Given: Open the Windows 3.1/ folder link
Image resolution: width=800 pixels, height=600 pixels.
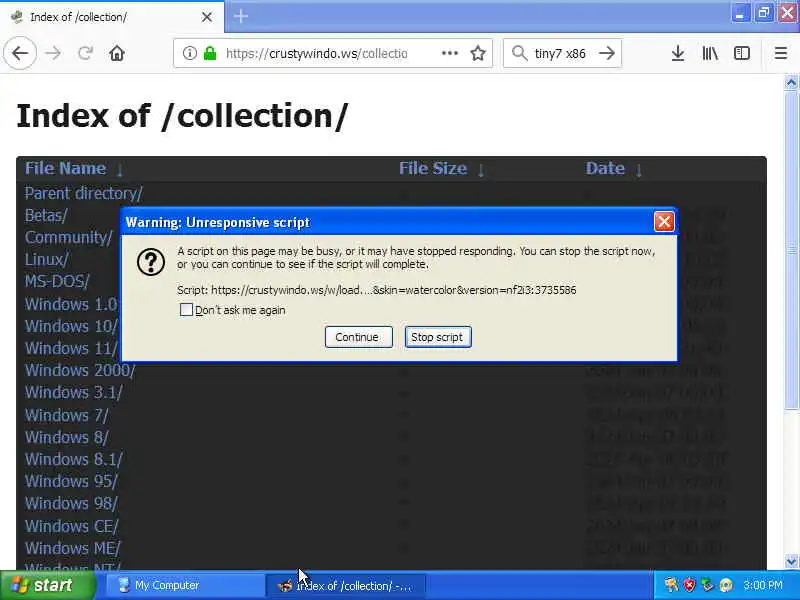Looking at the screenshot, I should pos(73,392).
